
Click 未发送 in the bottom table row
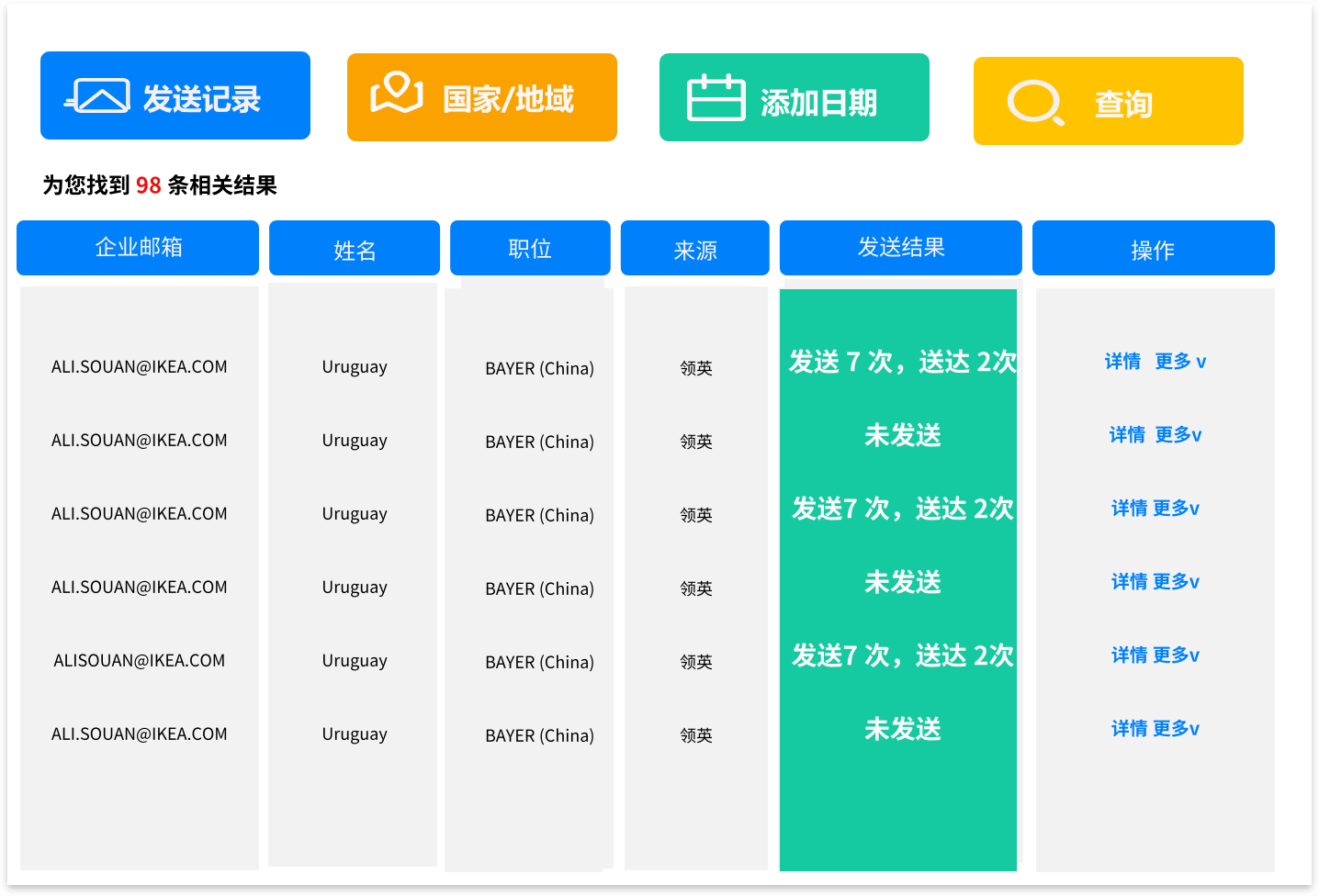pos(903,729)
